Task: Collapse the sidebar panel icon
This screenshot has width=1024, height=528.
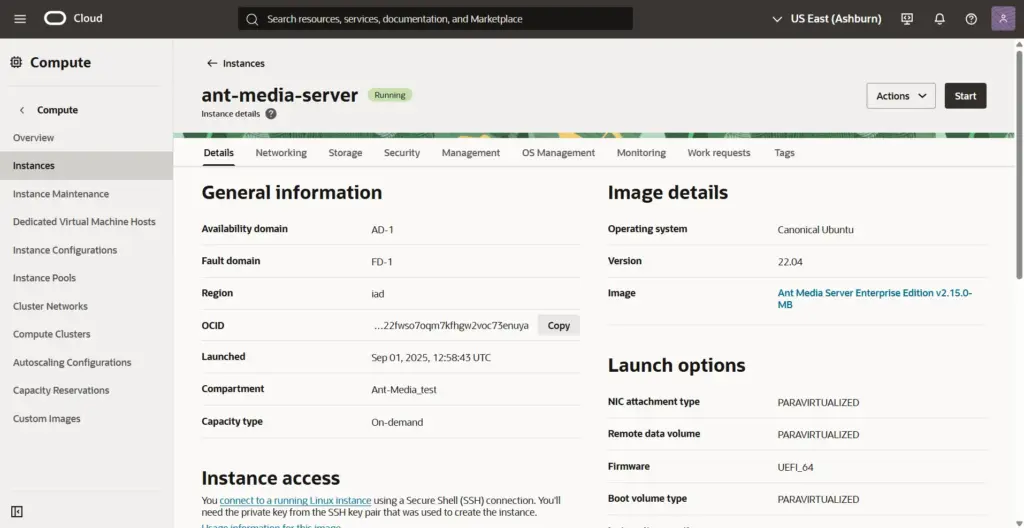Action: tap(17, 512)
